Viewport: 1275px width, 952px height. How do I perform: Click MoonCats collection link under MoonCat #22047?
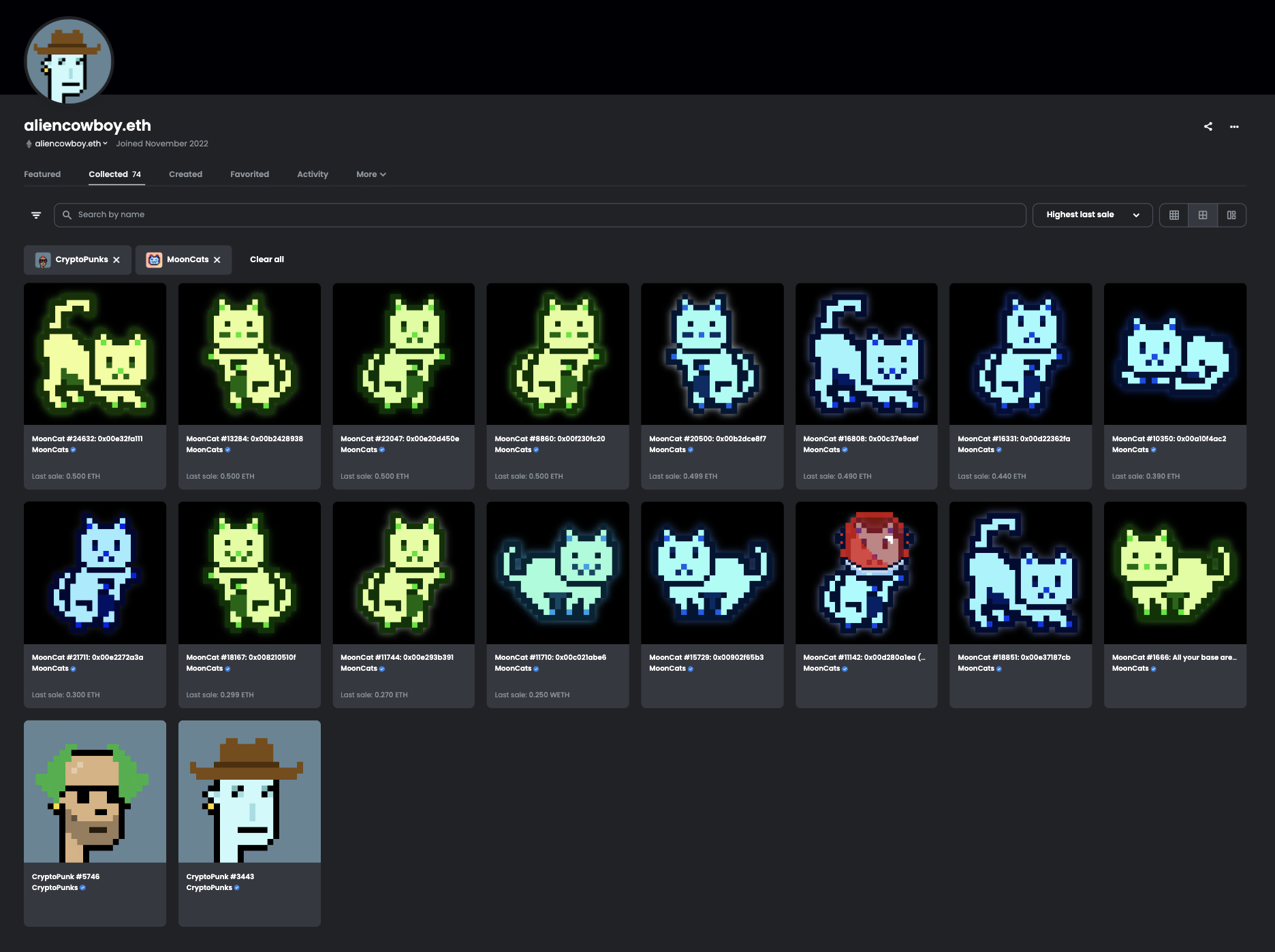point(359,449)
